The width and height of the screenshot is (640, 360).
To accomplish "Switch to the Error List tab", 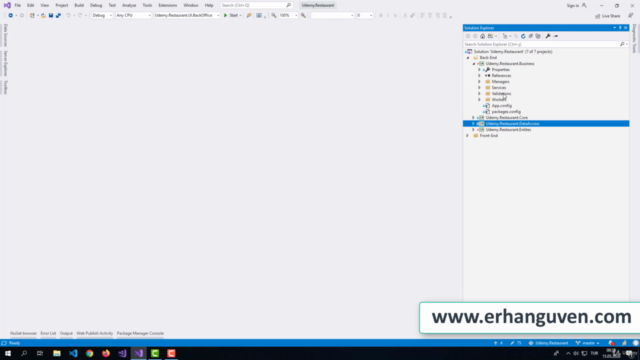I will click(x=48, y=333).
